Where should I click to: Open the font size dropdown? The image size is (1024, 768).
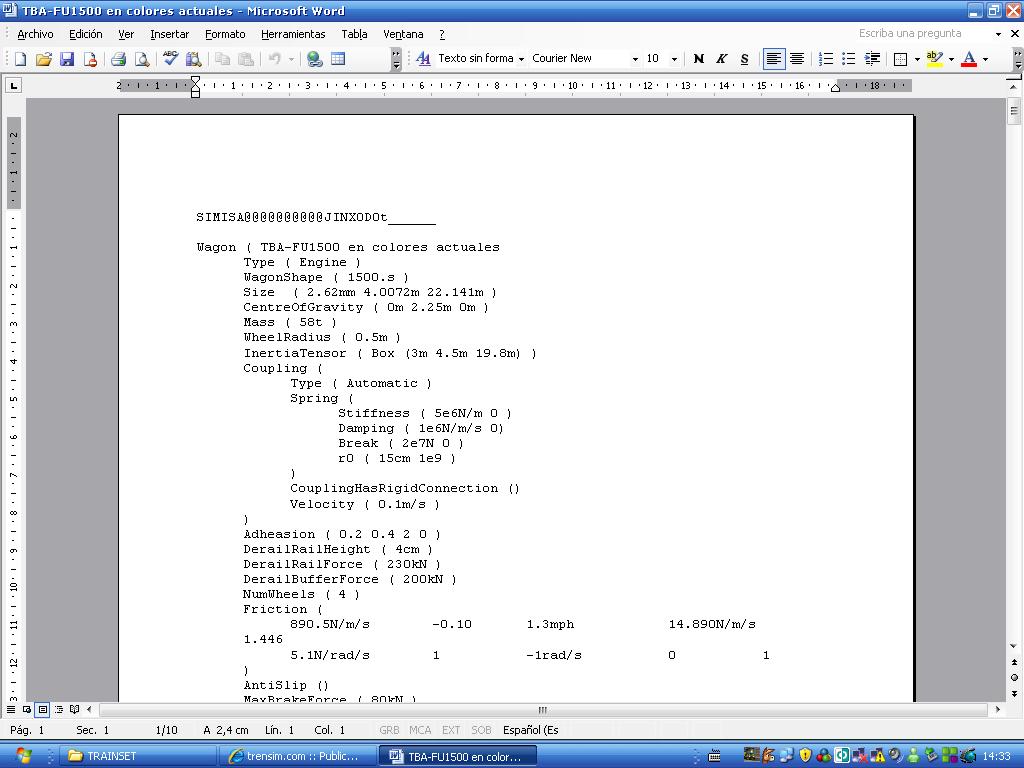click(x=674, y=59)
